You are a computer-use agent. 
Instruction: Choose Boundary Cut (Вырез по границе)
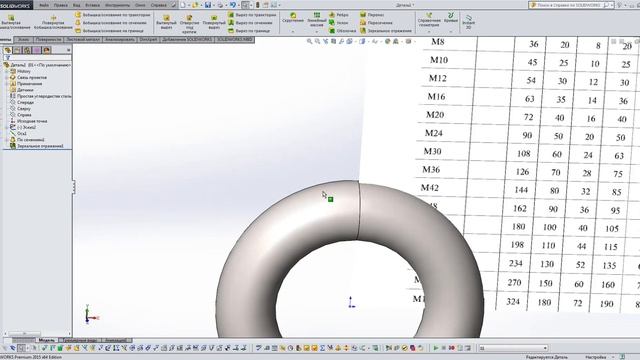(x=249, y=31)
